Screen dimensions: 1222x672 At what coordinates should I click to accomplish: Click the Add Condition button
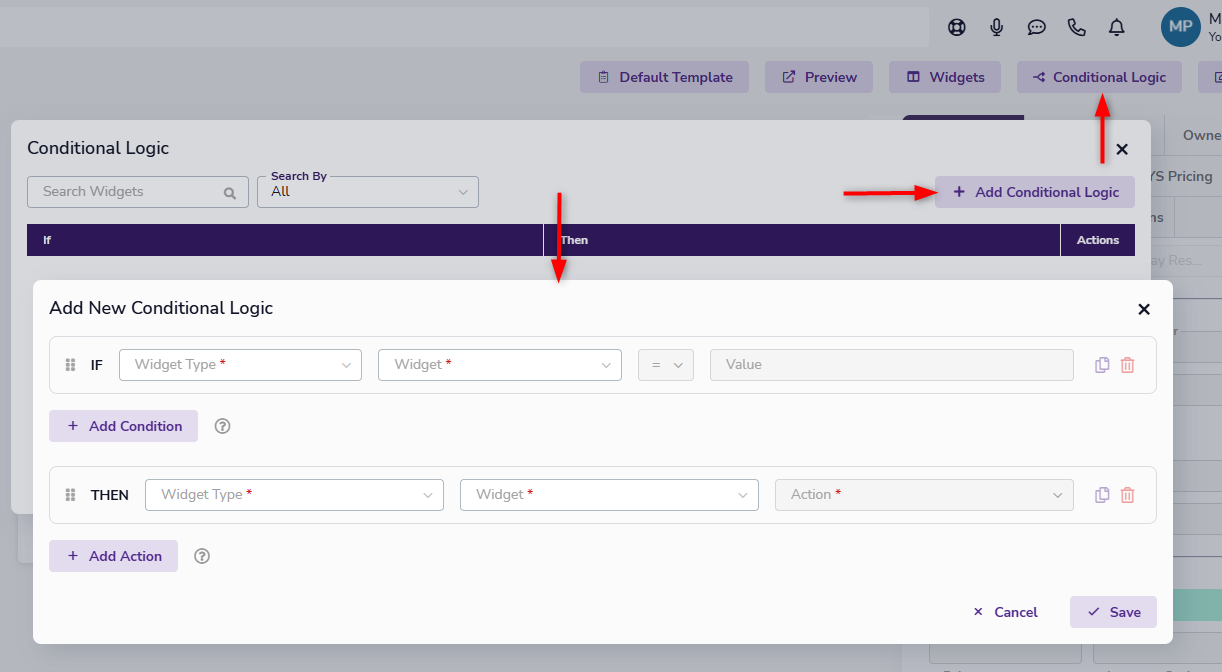pyautogui.click(x=124, y=426)
